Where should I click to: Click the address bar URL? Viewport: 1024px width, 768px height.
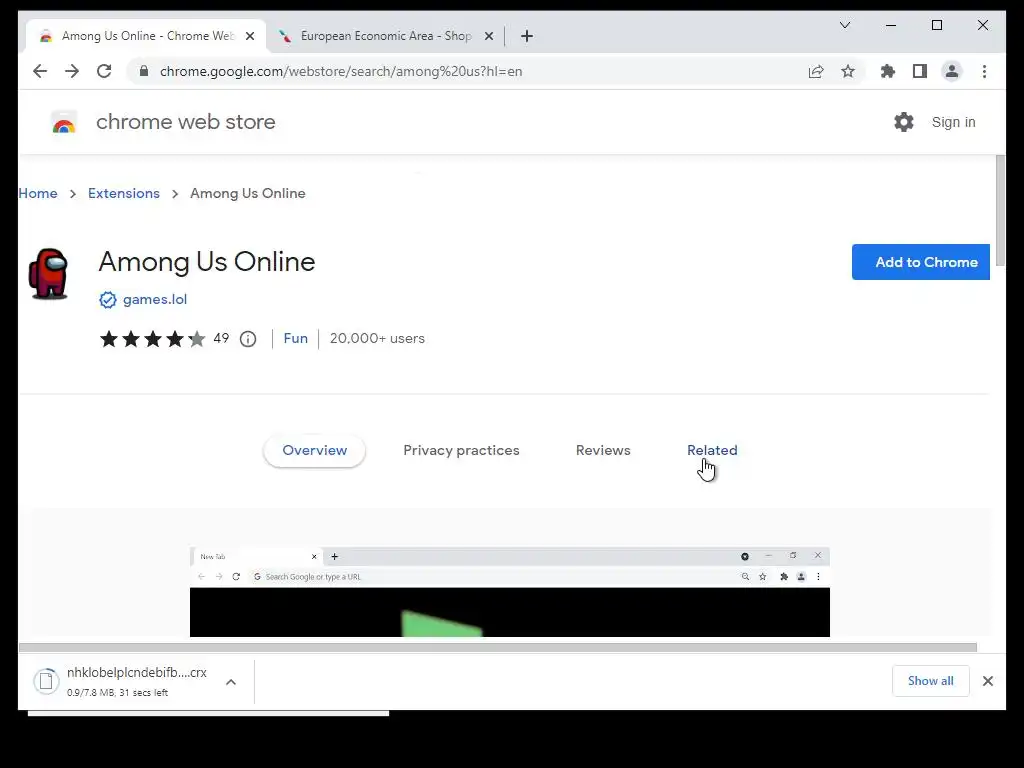(341, 71)
